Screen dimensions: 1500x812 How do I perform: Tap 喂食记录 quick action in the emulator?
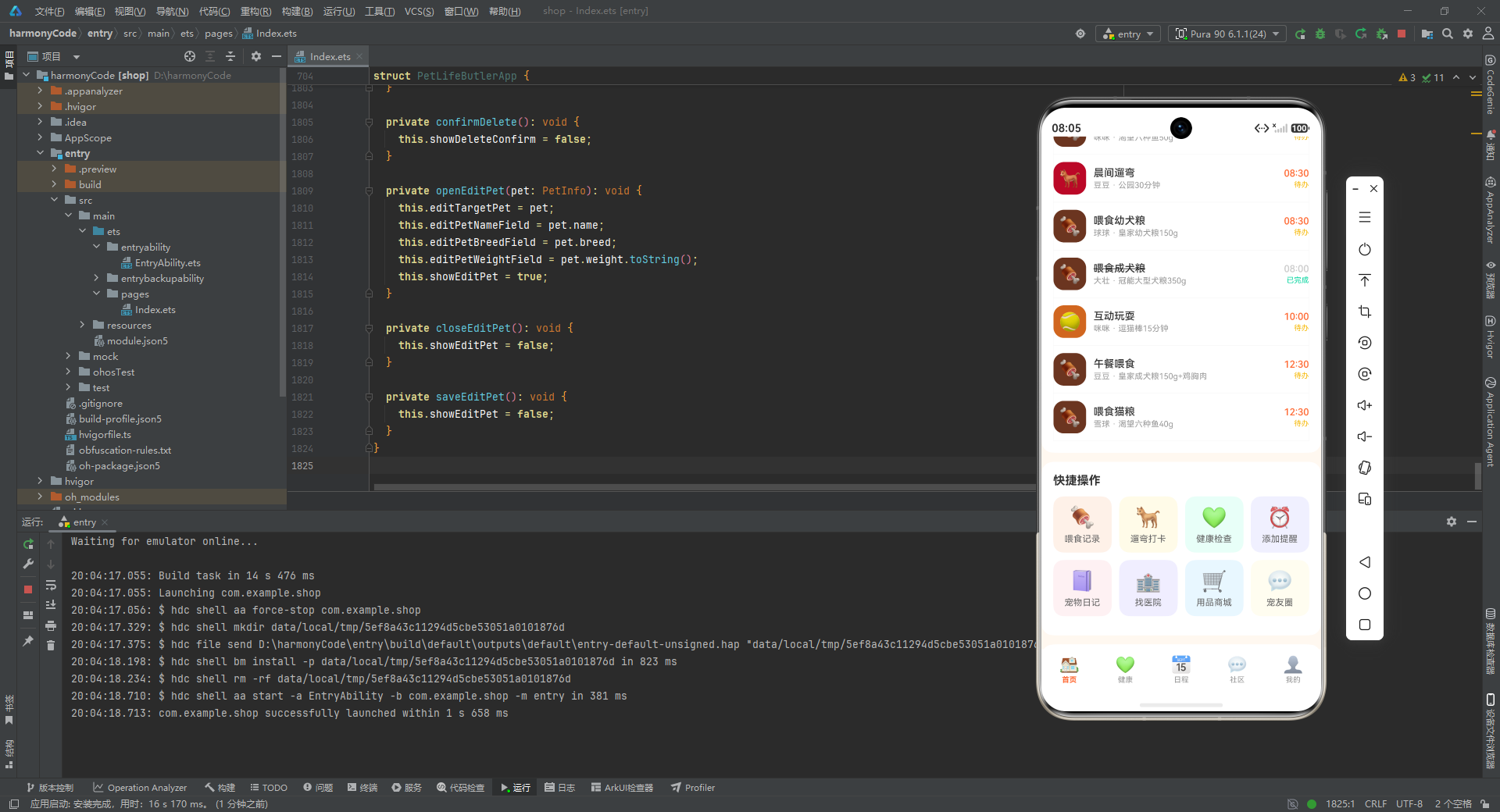point(1082,524)
